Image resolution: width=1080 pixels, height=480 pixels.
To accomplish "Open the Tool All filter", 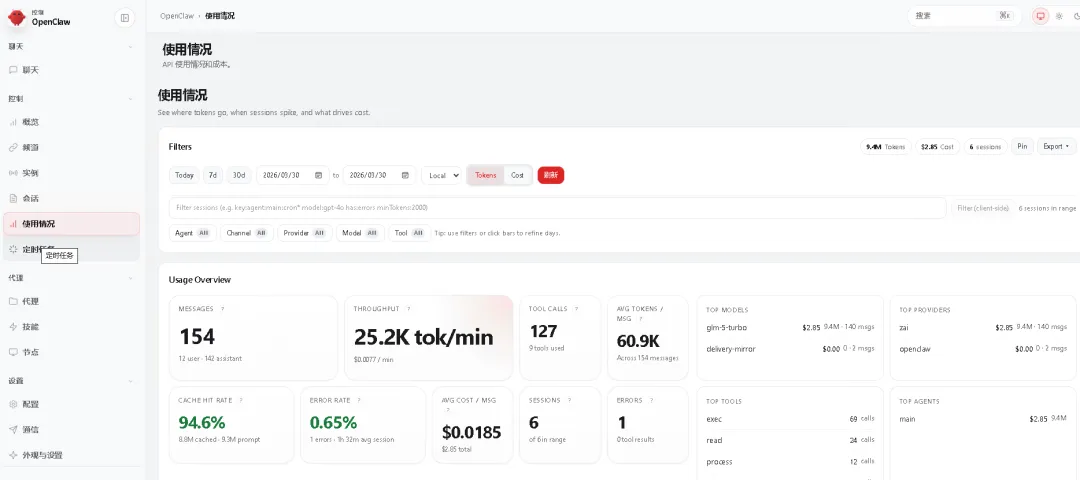I will pos(409,233).
